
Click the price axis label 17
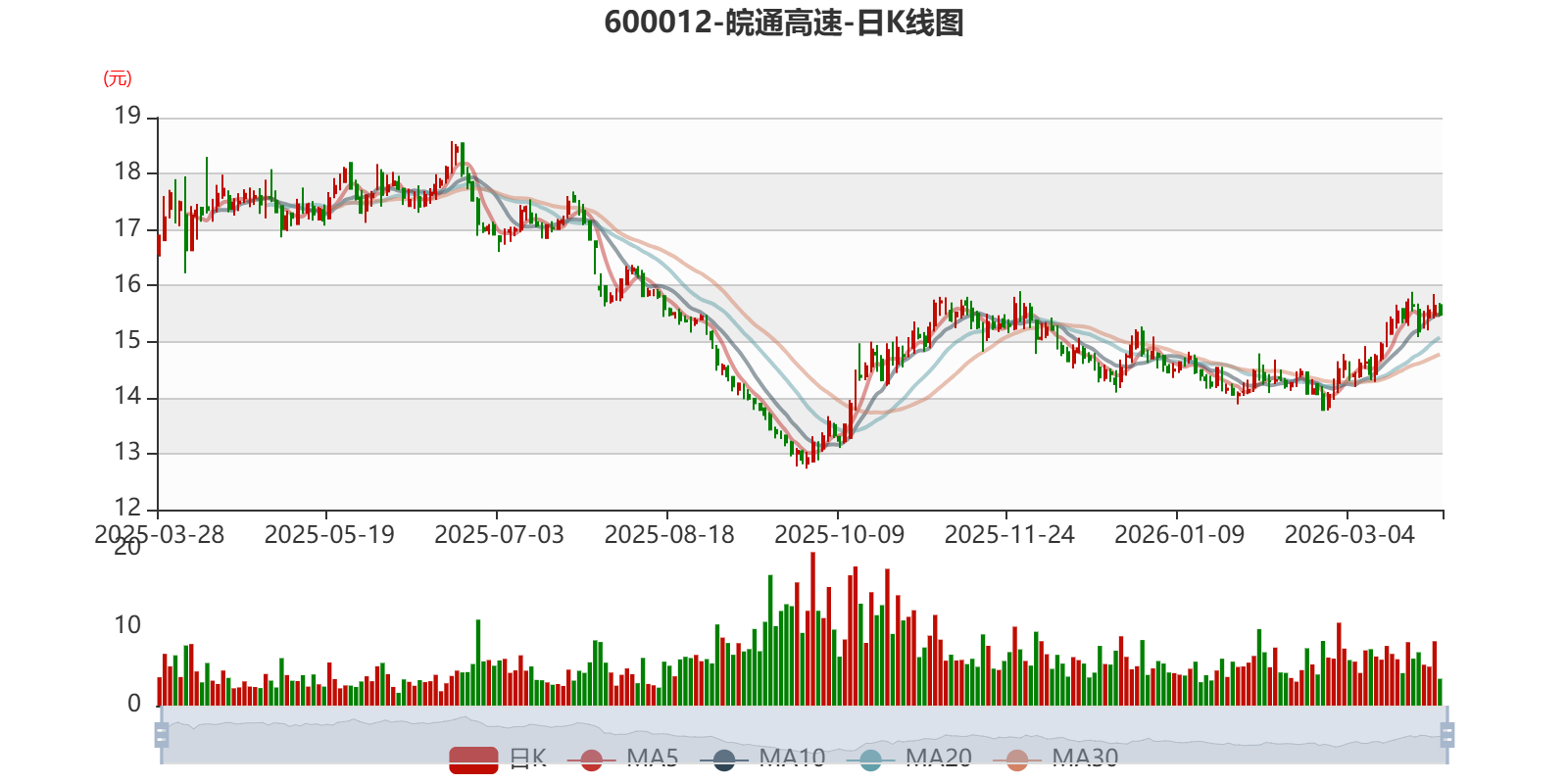127,228
